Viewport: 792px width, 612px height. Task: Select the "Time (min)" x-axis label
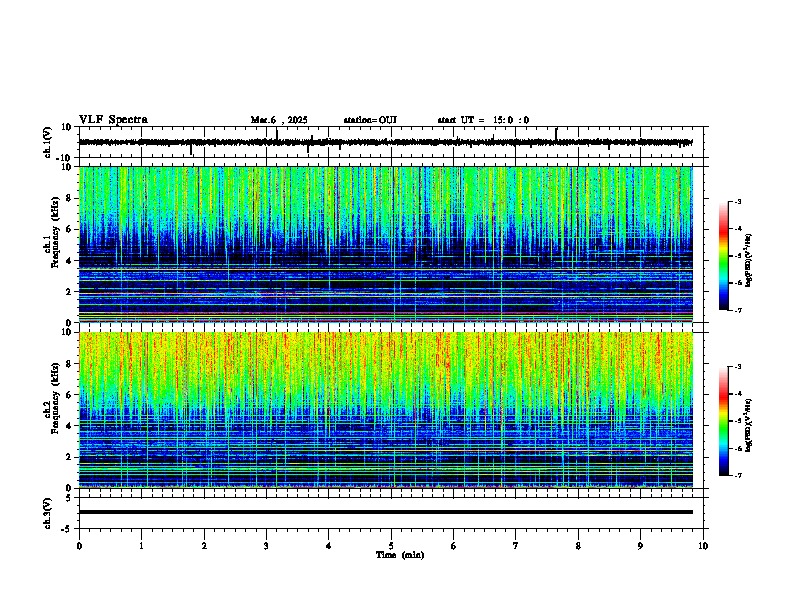pyautogui.click(x=400, y=555)
